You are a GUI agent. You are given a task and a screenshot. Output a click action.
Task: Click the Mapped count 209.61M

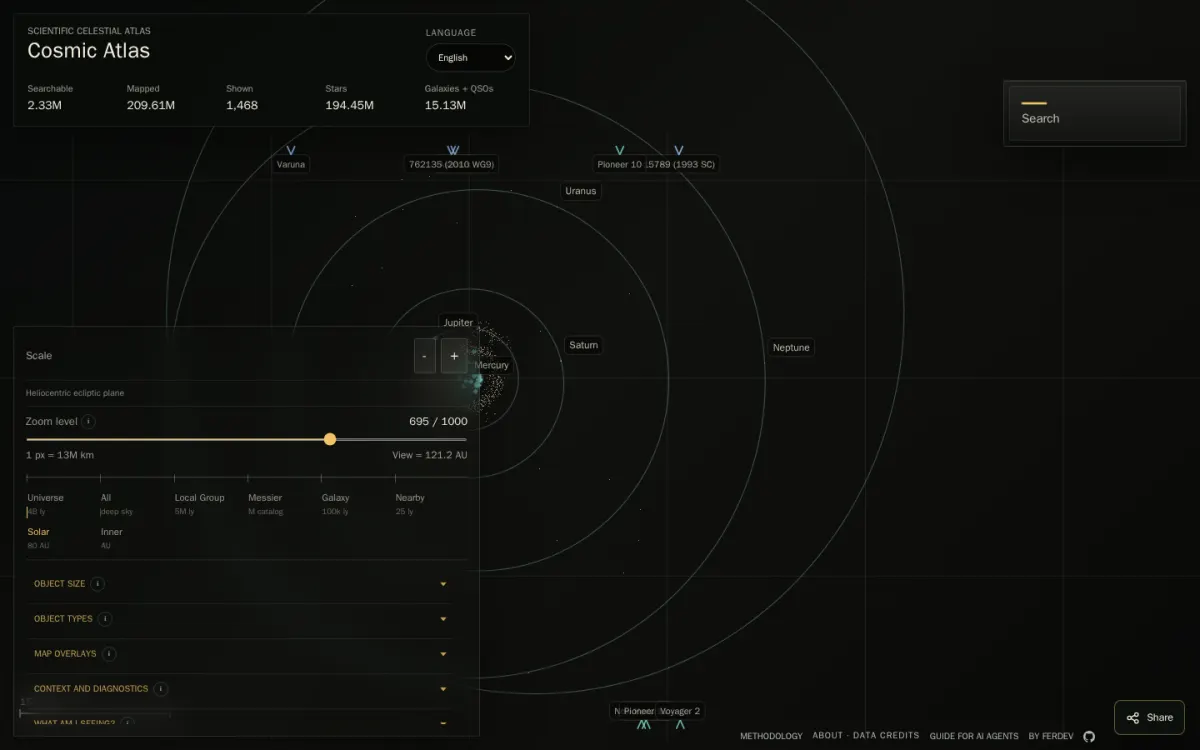pos(151,105)
